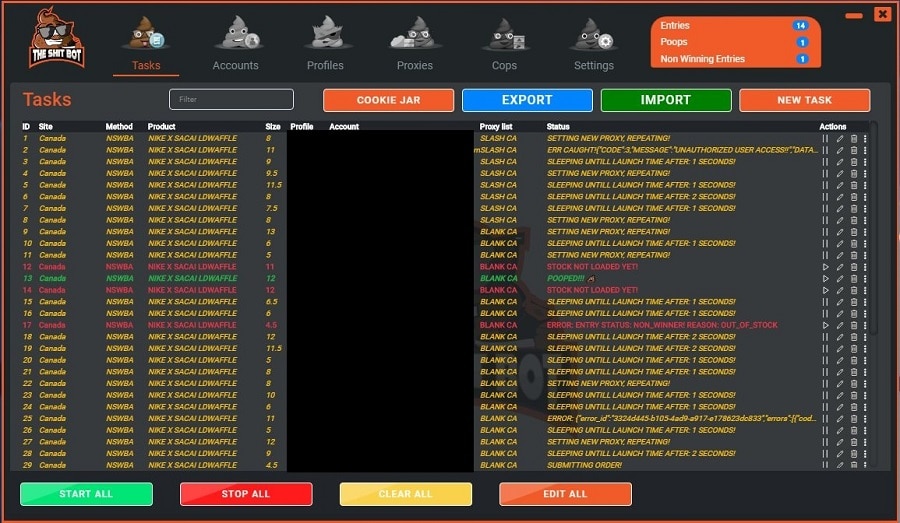The image size is (900, 523).
Task: Click the Entries count badge
Action: tap(800, 25)
